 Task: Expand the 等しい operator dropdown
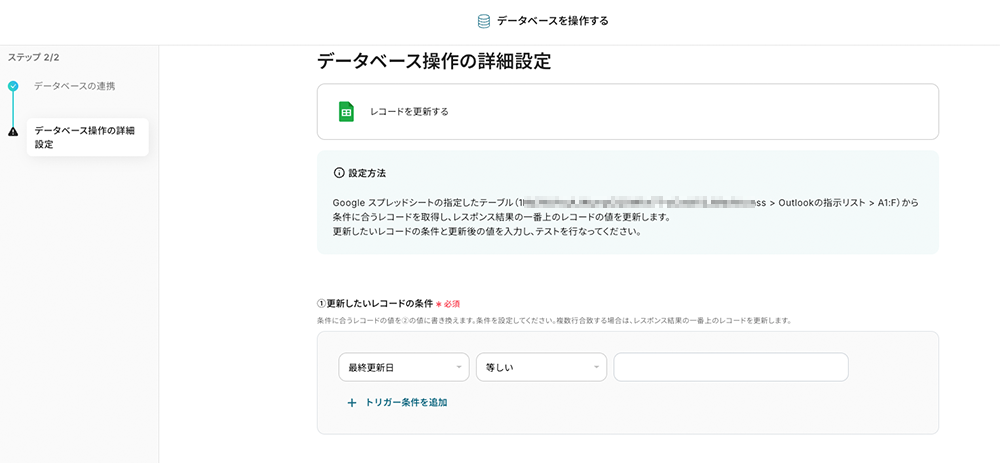pos(541,368)
